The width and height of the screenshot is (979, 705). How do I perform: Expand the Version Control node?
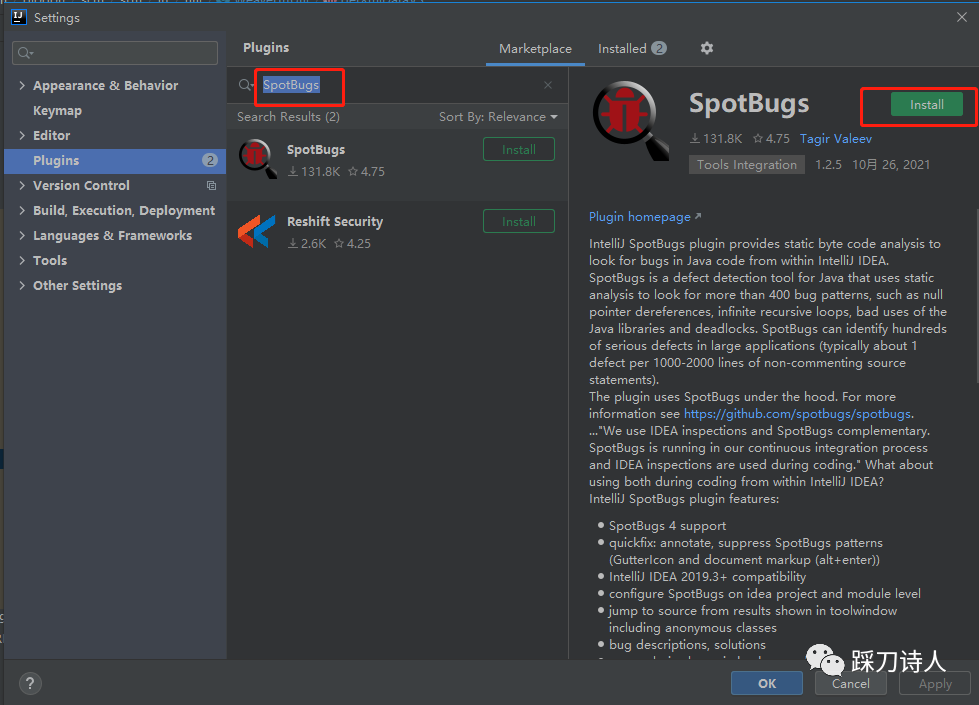pos(22,185)
